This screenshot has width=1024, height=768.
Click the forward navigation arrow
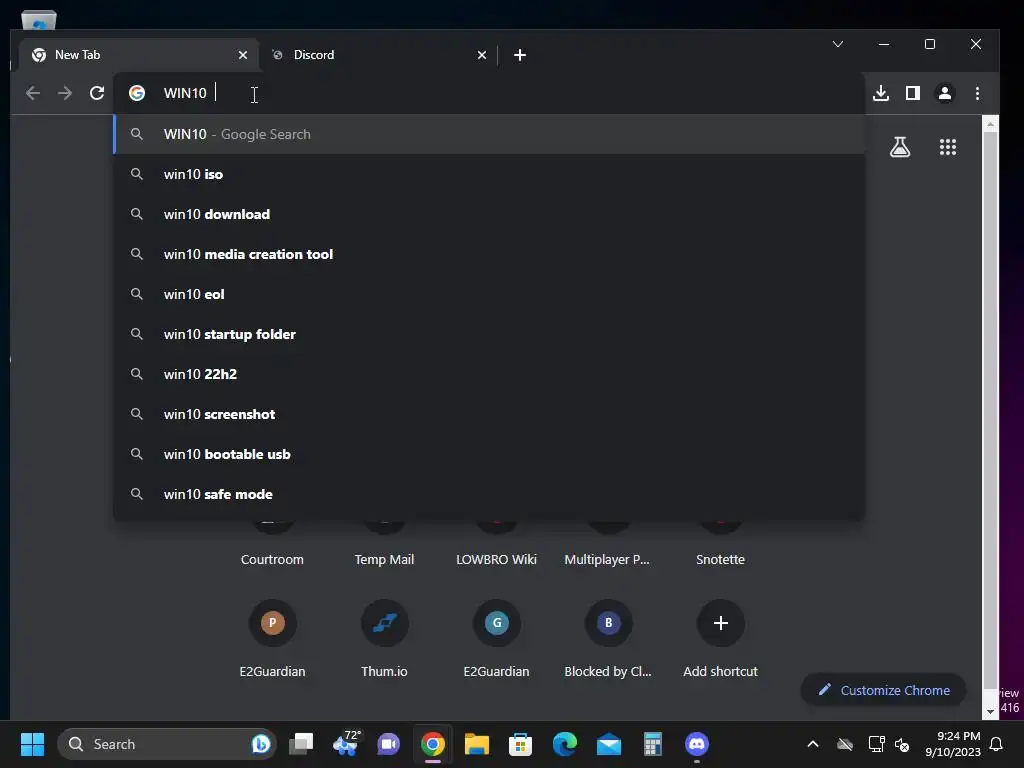65,93
